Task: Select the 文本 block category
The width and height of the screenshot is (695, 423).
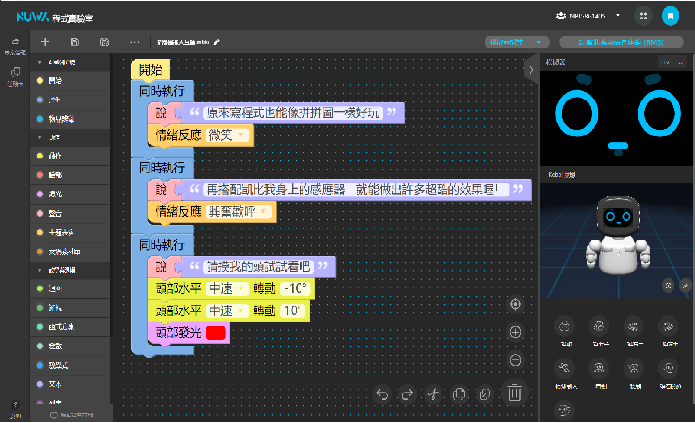Action: click(56, 383)
